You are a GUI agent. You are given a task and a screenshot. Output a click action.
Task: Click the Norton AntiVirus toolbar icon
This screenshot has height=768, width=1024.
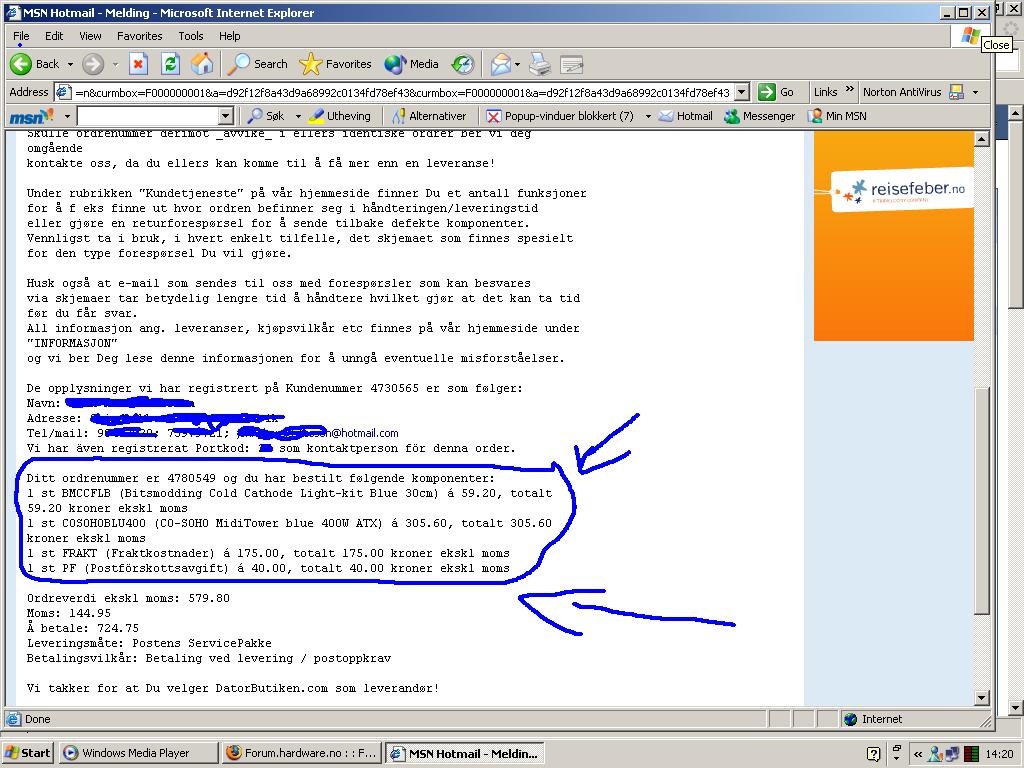point(957,92)
